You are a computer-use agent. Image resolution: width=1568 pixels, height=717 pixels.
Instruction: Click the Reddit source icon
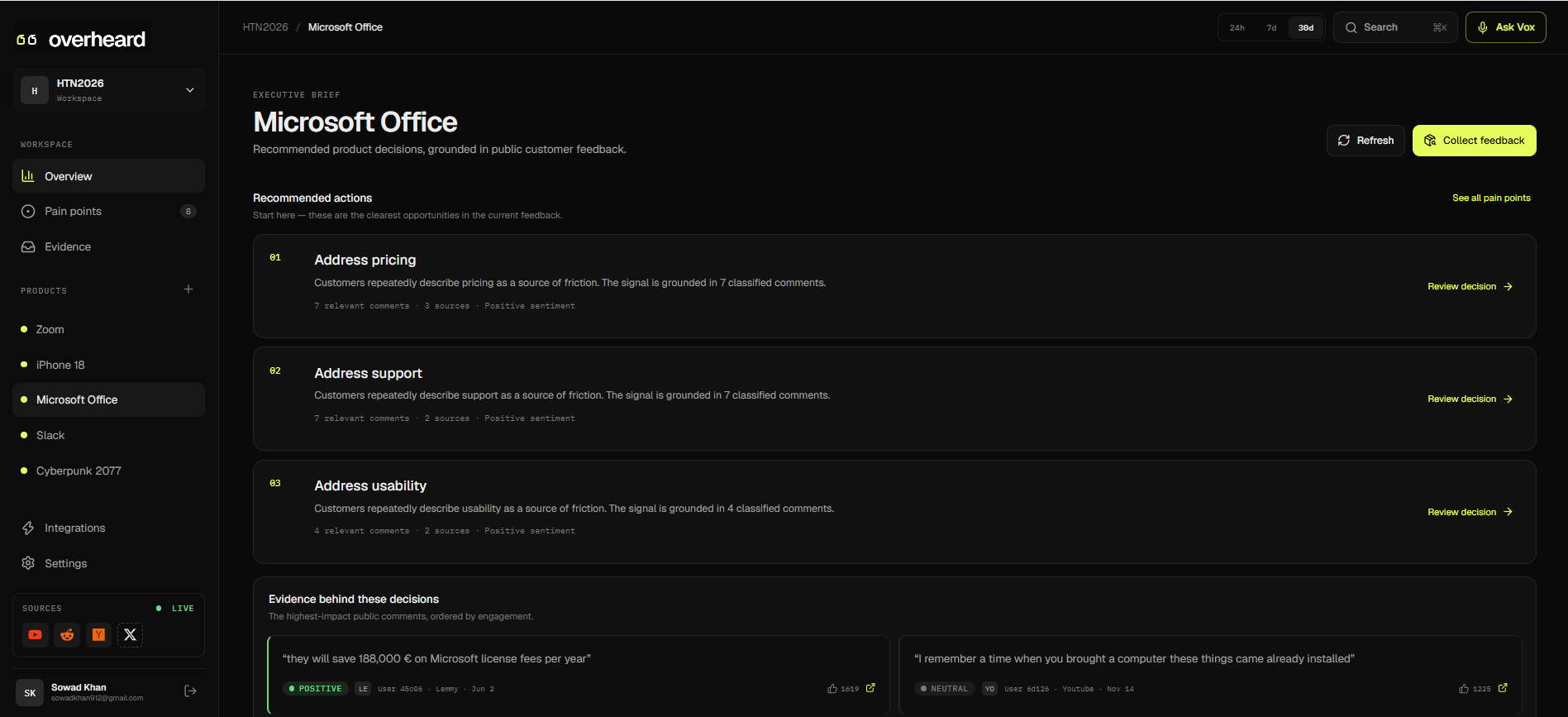[67, 635]
